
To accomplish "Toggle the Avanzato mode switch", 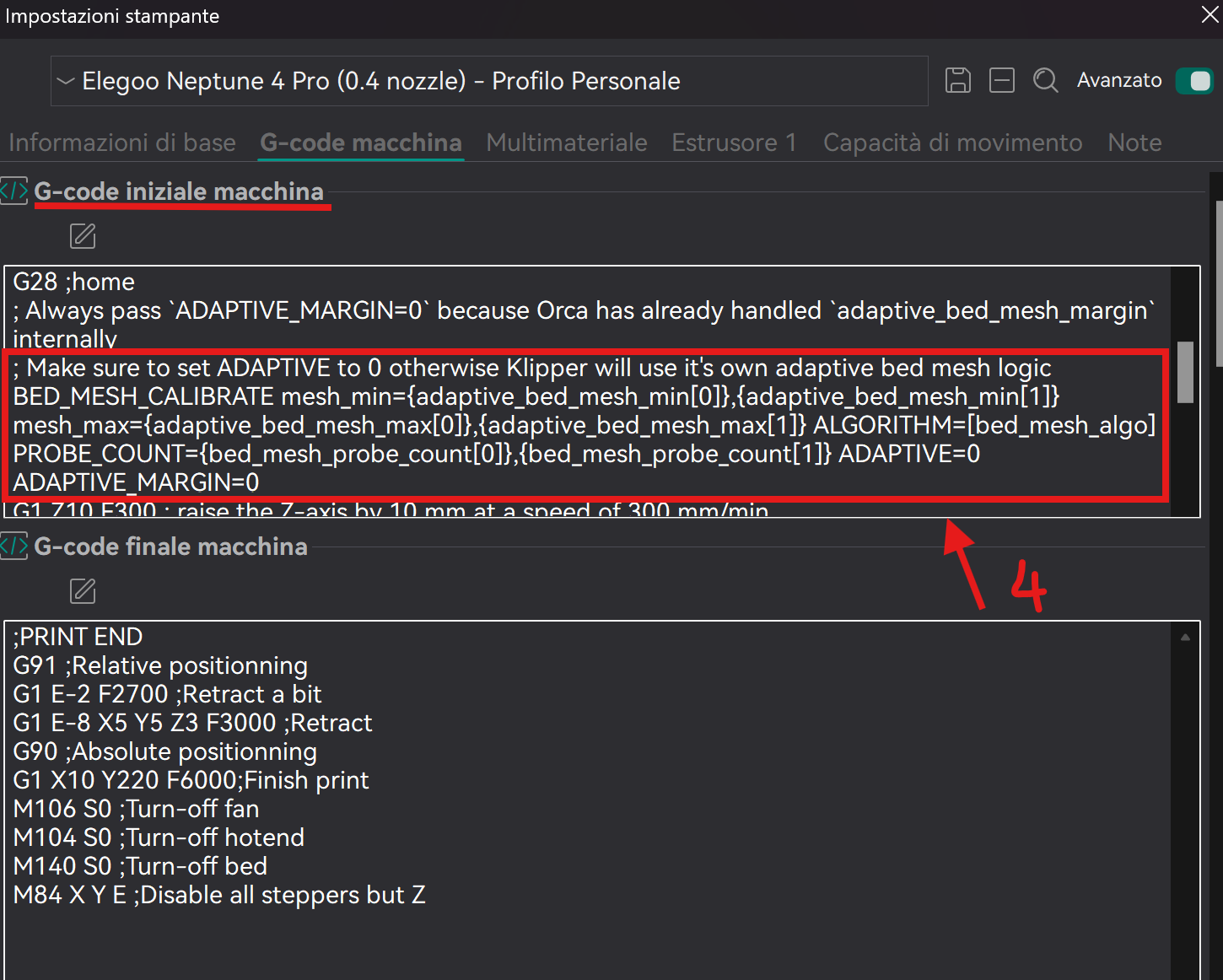I will coord(1194,81).
